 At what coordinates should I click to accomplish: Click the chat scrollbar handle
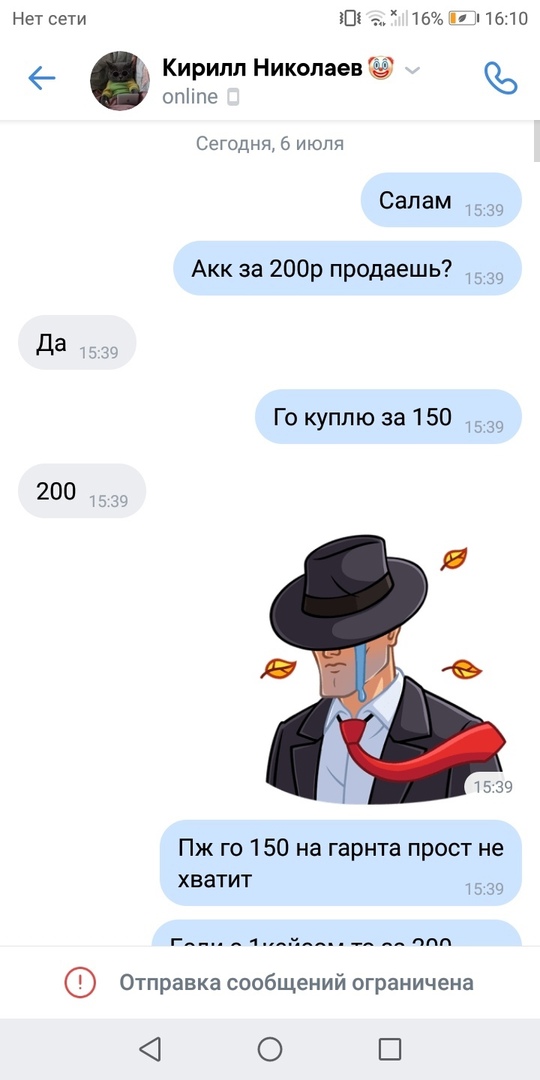click(537, 141)
